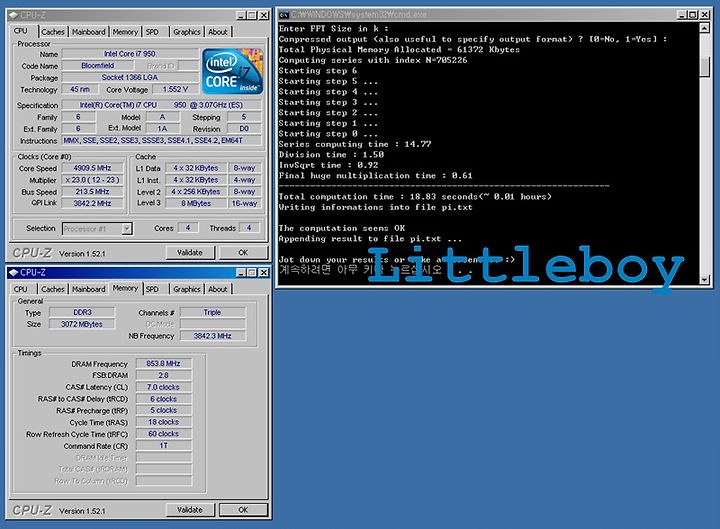Click Series computing time 14.77 line
The image size is (720, 529).
(x=355, y=144)
